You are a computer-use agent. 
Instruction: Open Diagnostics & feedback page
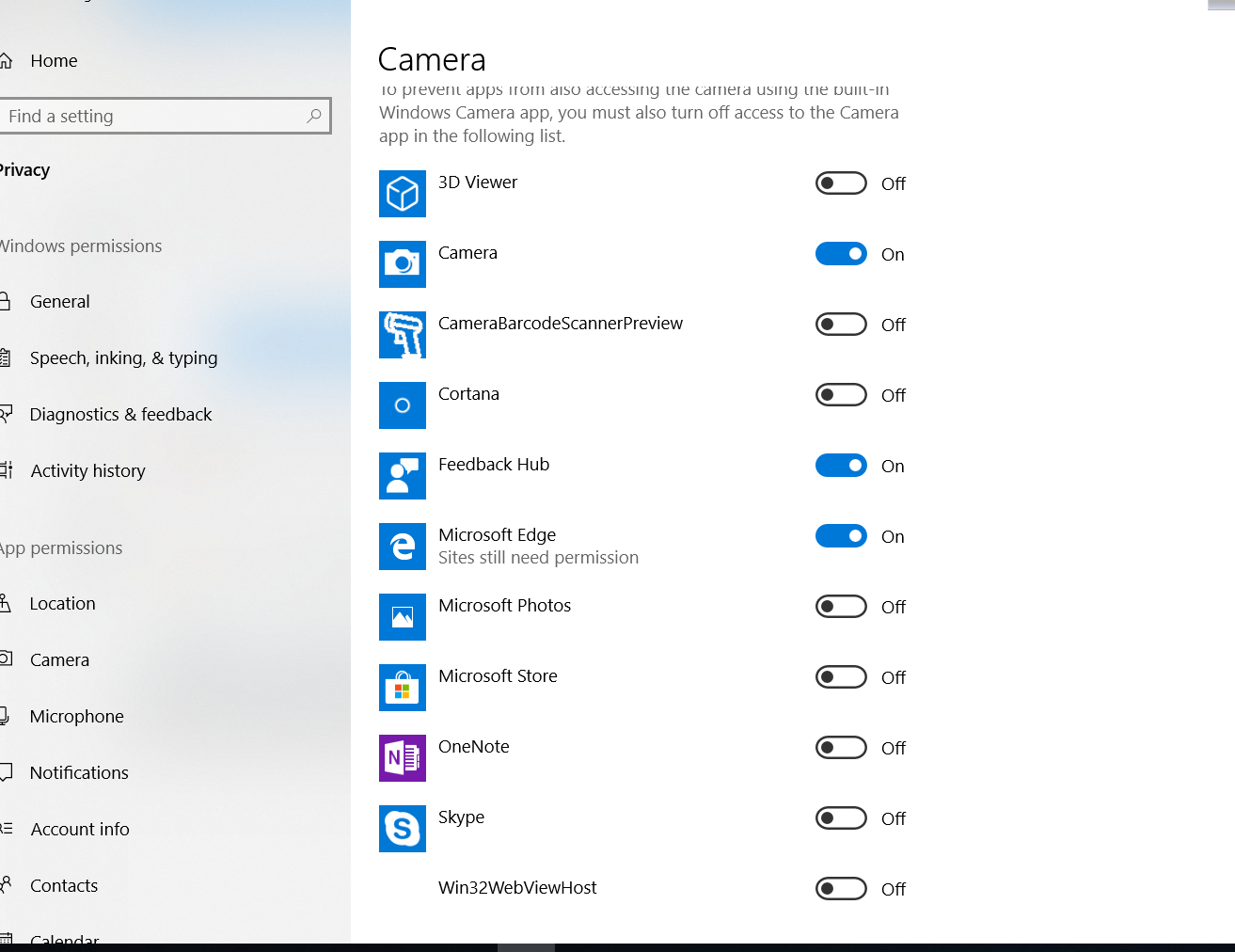pos(120,415)
